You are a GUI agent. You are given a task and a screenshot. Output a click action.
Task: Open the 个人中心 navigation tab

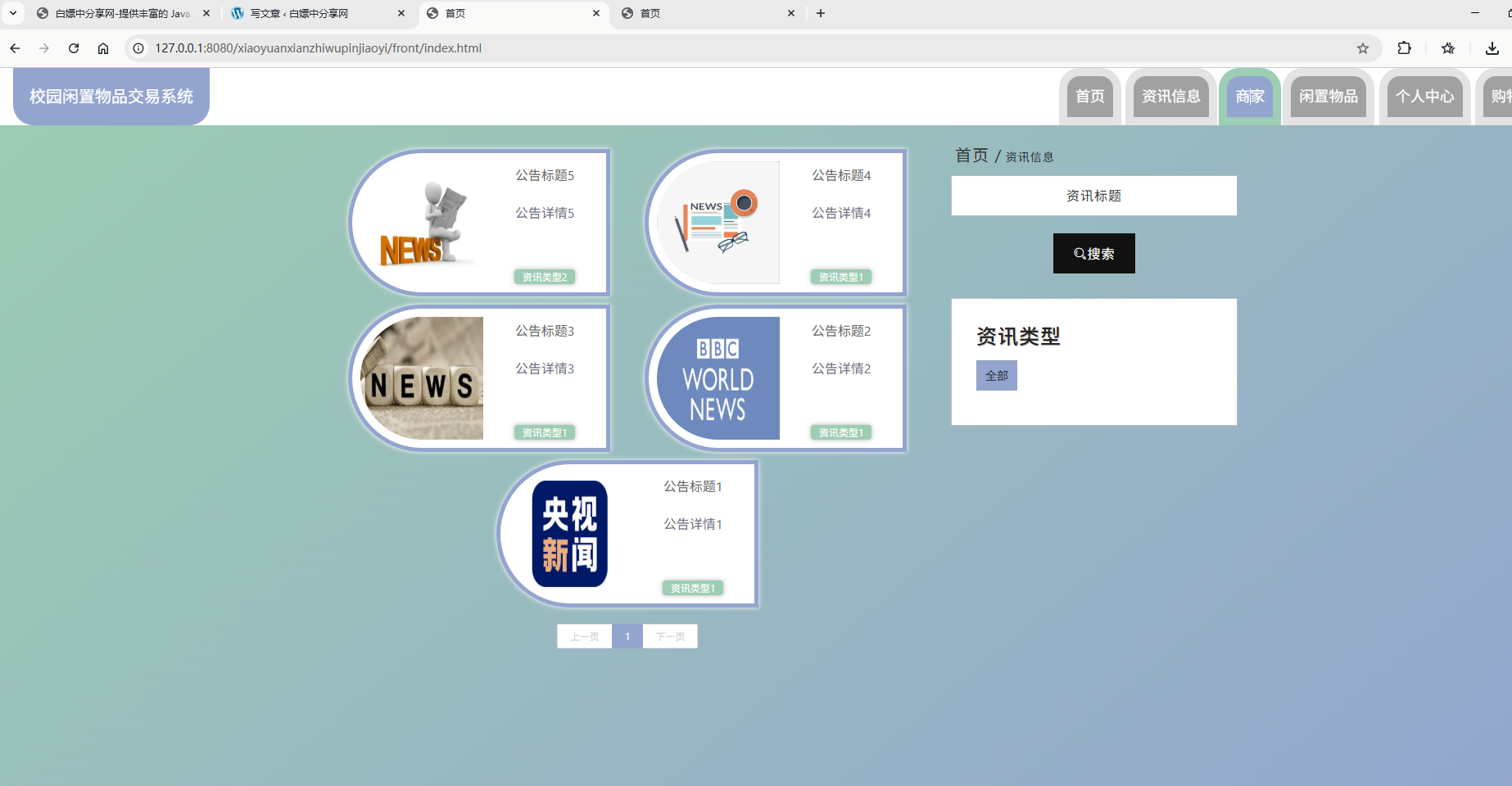coord(1424,96)
